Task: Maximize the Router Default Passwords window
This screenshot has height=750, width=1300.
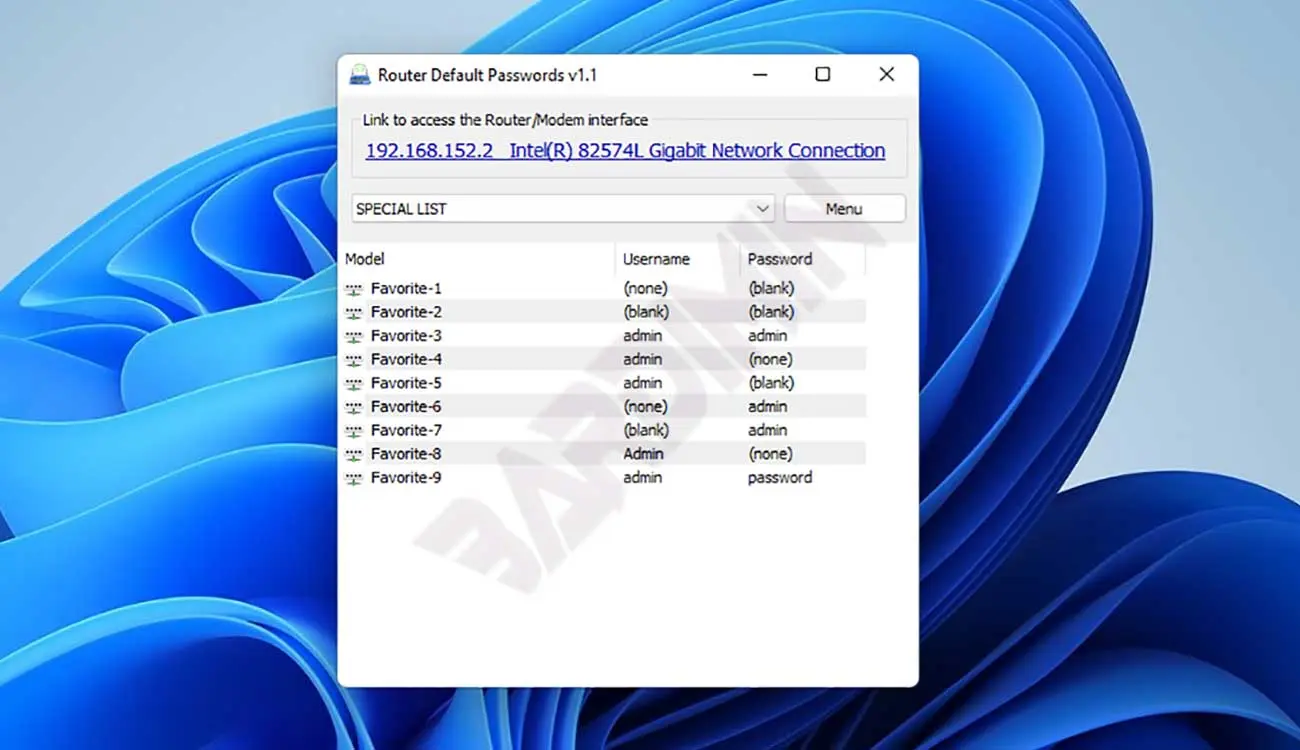Action: pos(822,74)
